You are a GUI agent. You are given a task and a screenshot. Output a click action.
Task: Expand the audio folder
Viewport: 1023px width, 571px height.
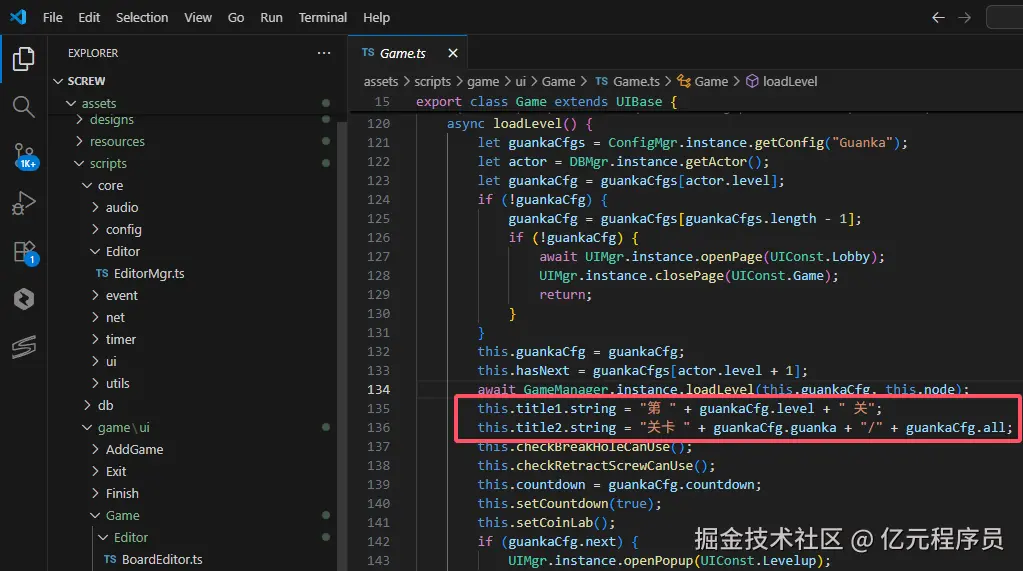tap(122, 207)
